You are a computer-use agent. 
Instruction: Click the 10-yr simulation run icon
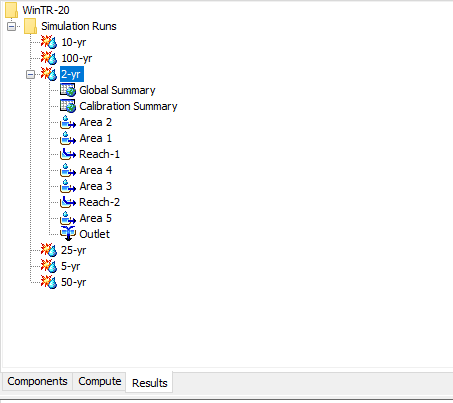(49, 42)
